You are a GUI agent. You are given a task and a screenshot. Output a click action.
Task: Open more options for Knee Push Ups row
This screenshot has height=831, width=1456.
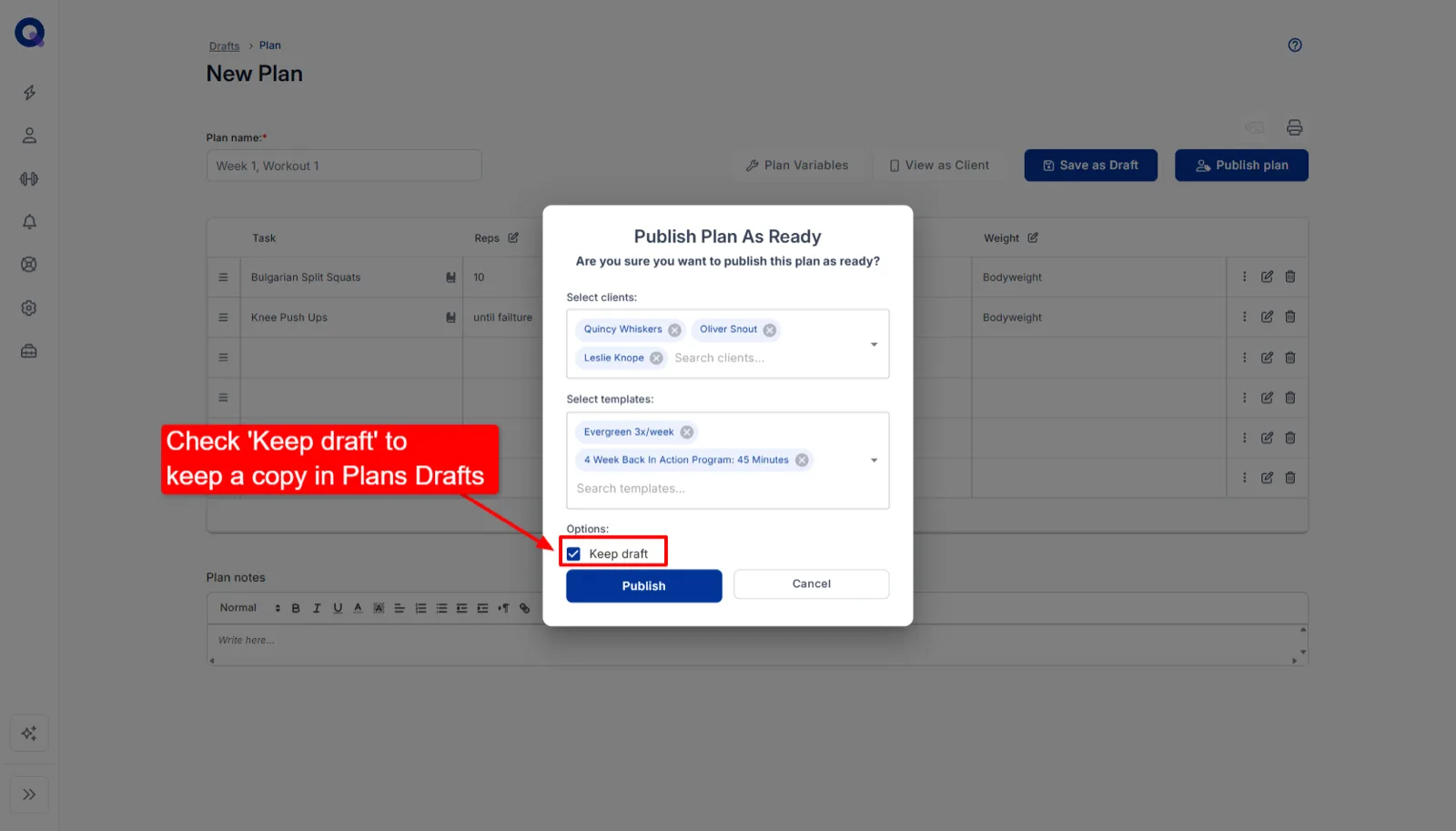[x=1245, y=317]
